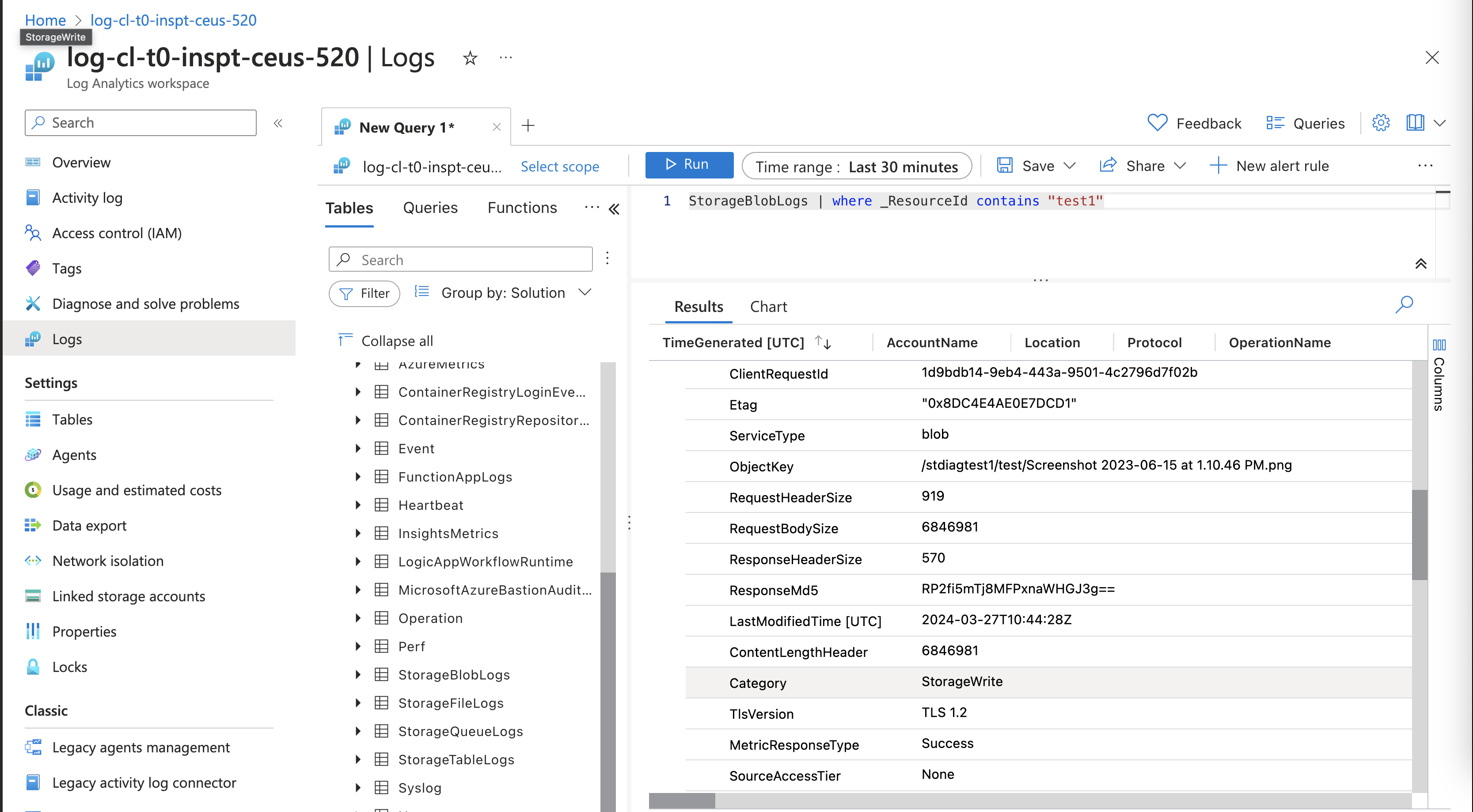Open the Filter button for tables
The image size is (1473, 812).
click(364, 293)
